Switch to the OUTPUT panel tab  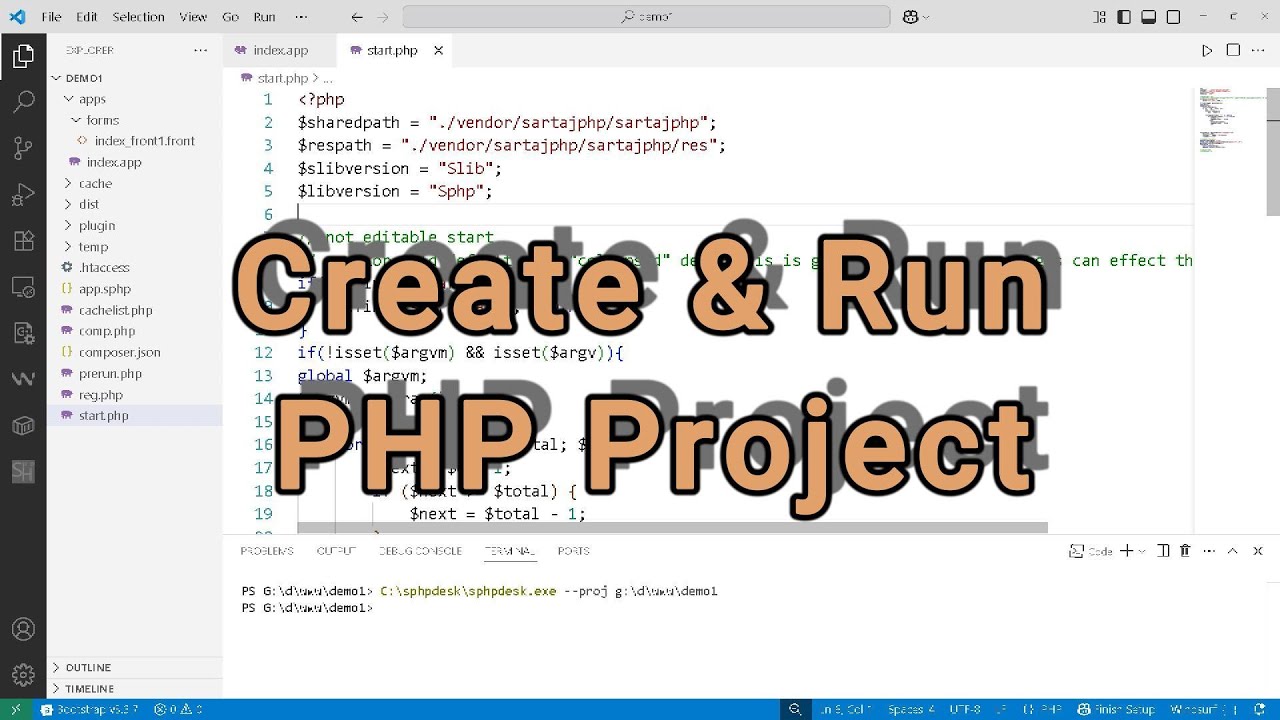click(336, 551)
